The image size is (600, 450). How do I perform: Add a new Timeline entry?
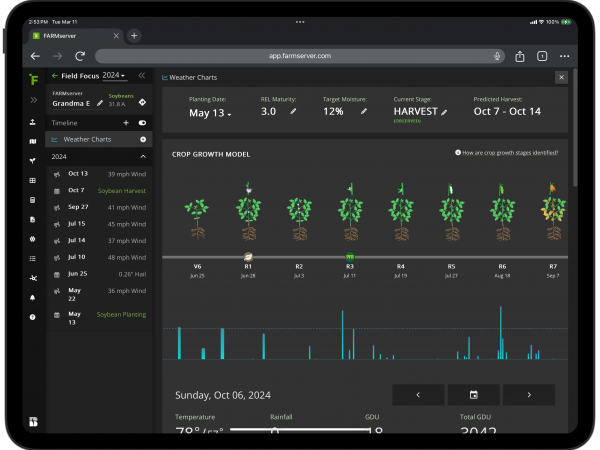(126, 123)
